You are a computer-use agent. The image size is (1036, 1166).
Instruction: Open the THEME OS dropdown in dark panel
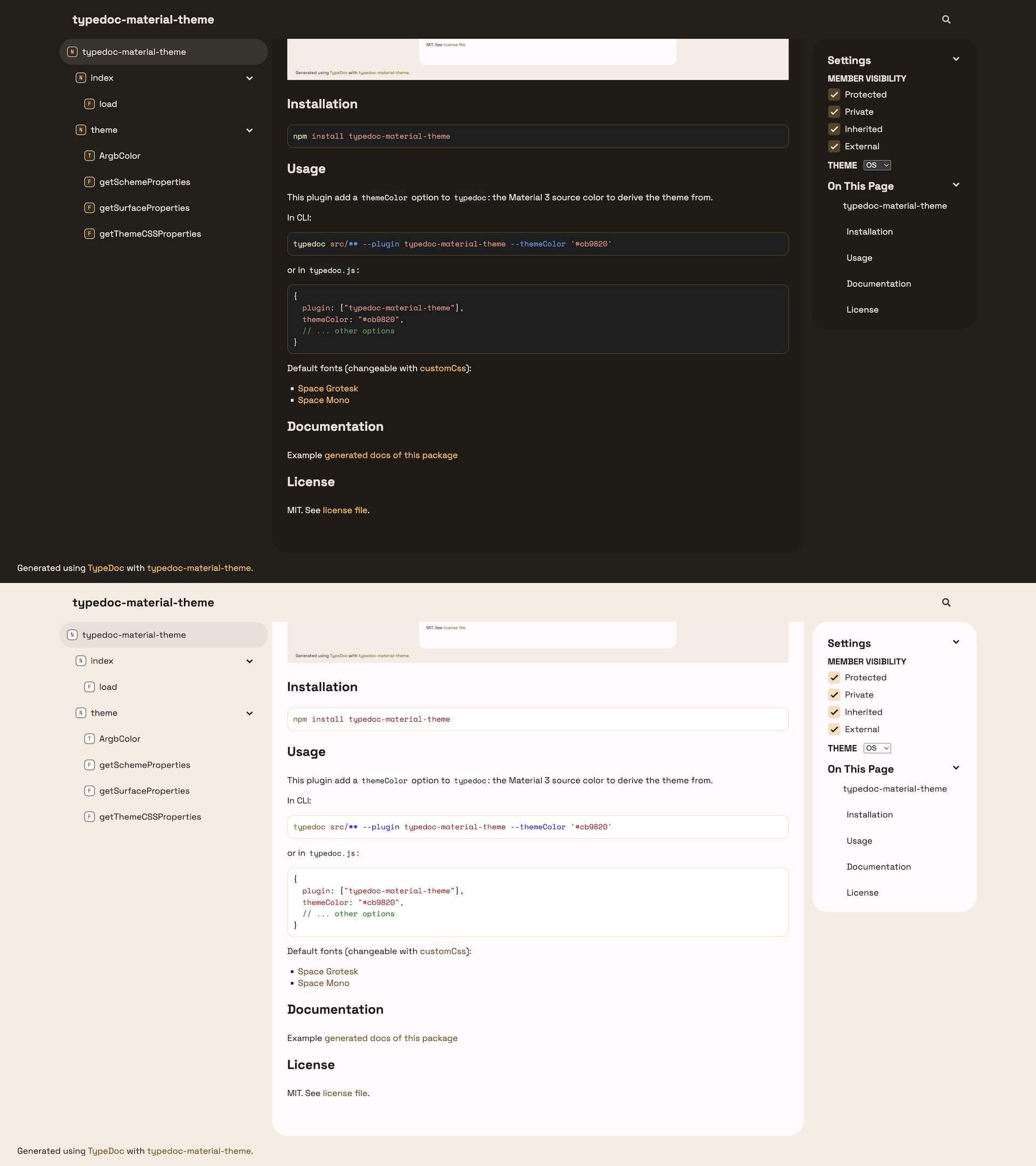coord(877,165)
